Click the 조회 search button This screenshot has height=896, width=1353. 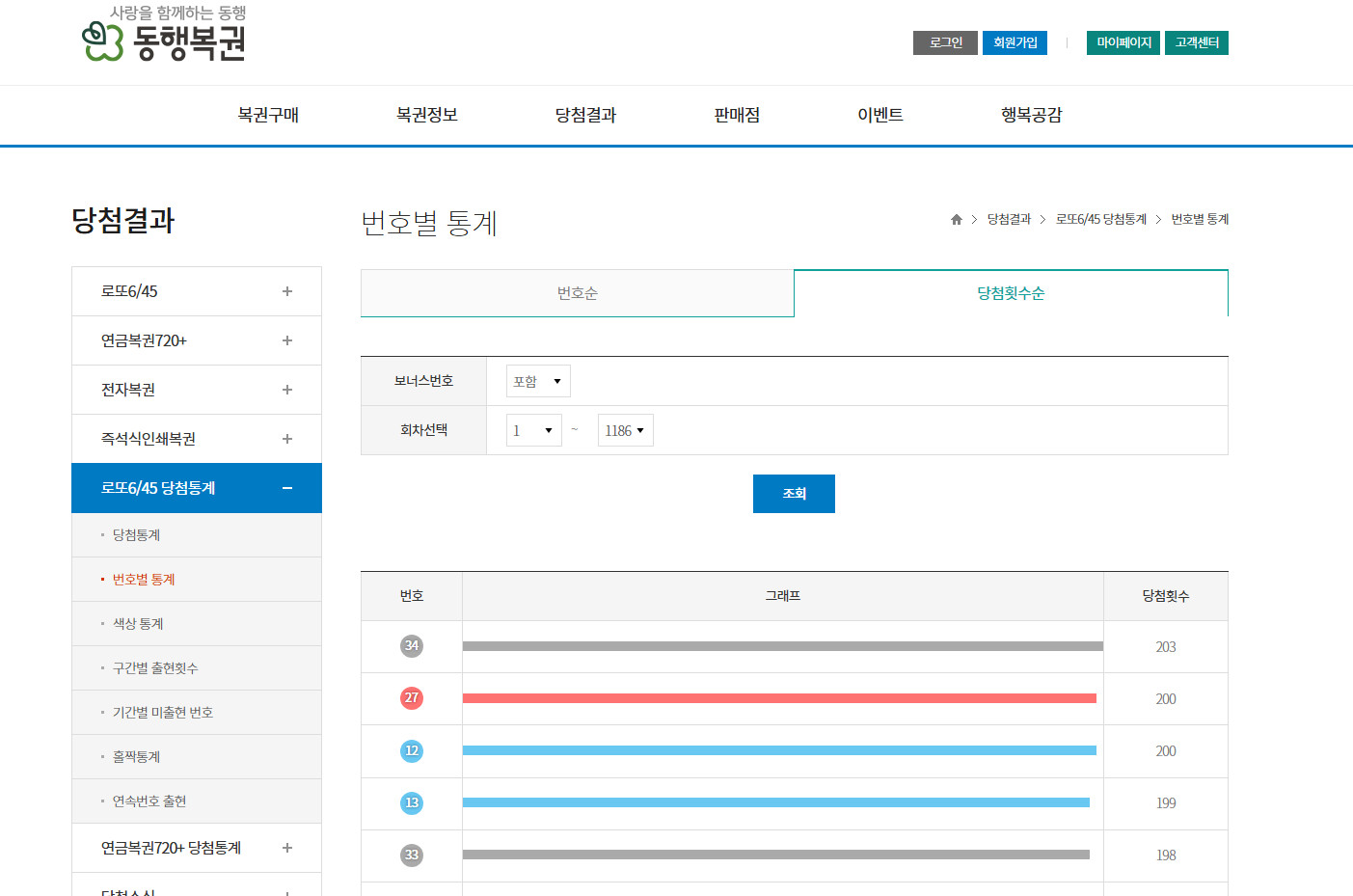click(794, 494)
